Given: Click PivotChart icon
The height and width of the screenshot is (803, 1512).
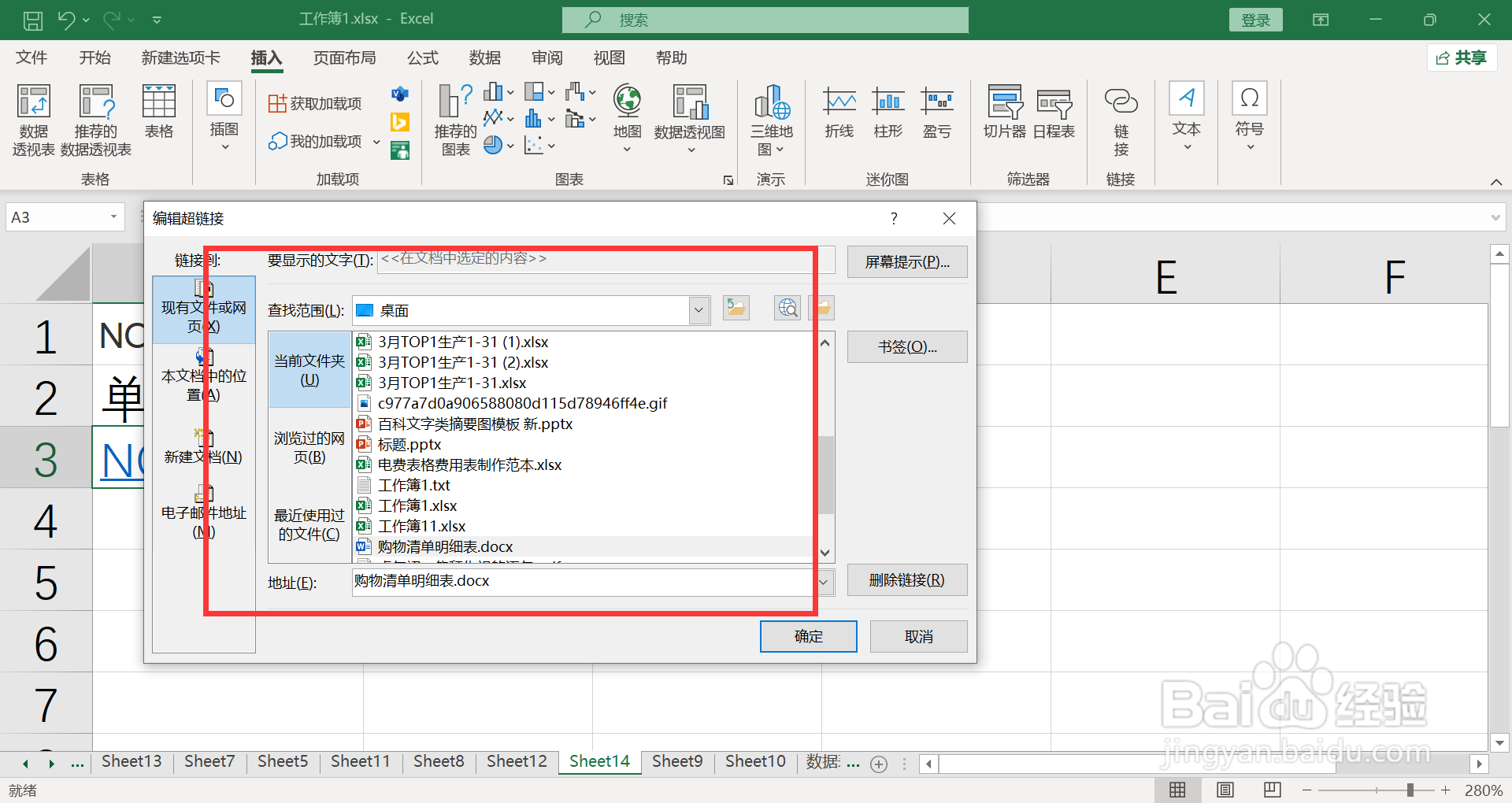Looking at the screenshot, I should (690, 118).
